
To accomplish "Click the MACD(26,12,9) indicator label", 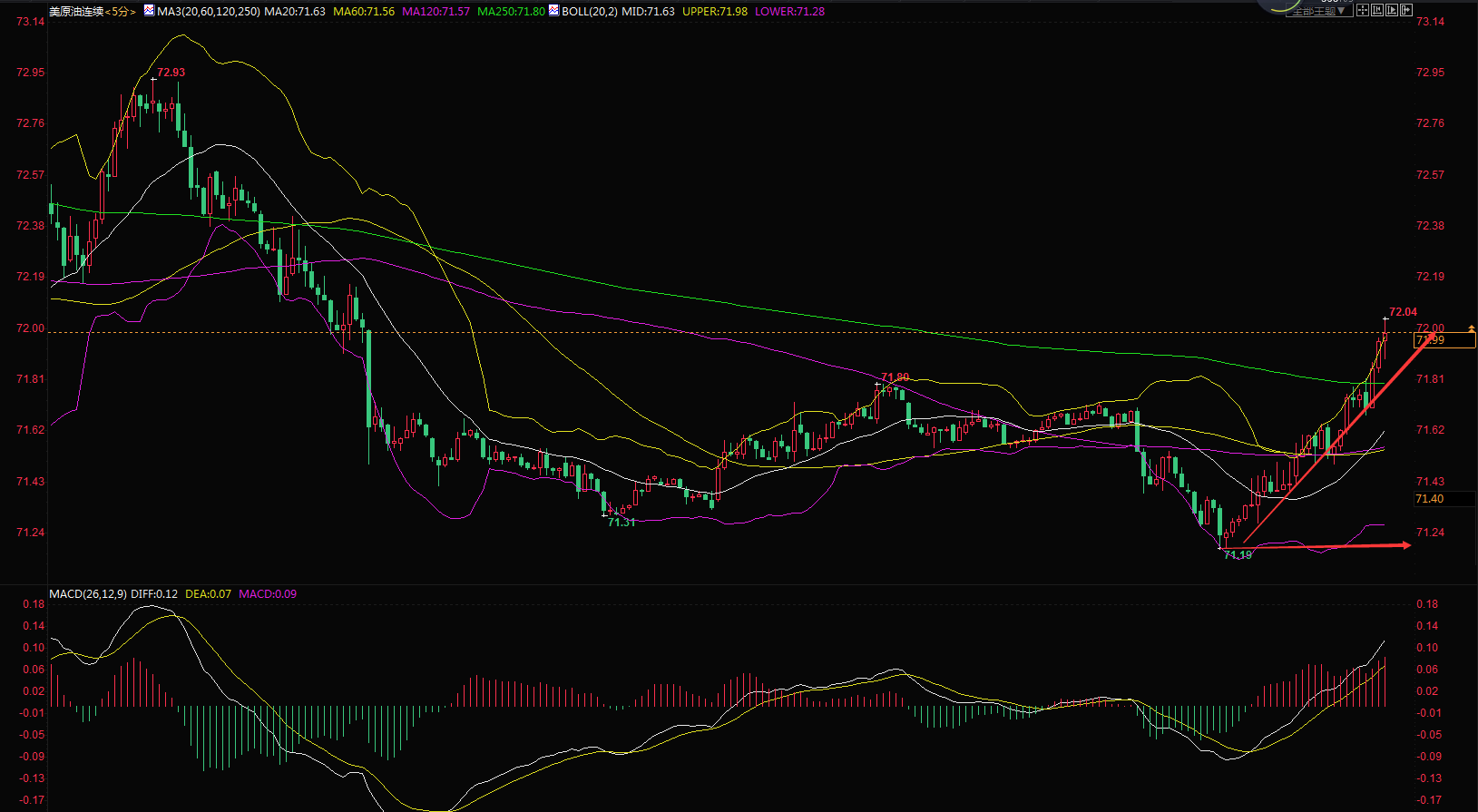I will click(88, 594).
